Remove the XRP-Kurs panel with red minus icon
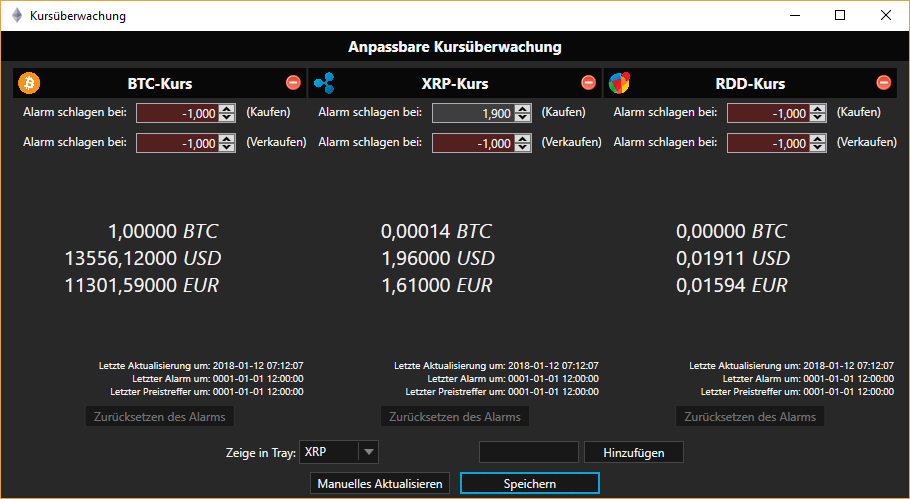This screenshot has height=499, width=910. point(588,83)
